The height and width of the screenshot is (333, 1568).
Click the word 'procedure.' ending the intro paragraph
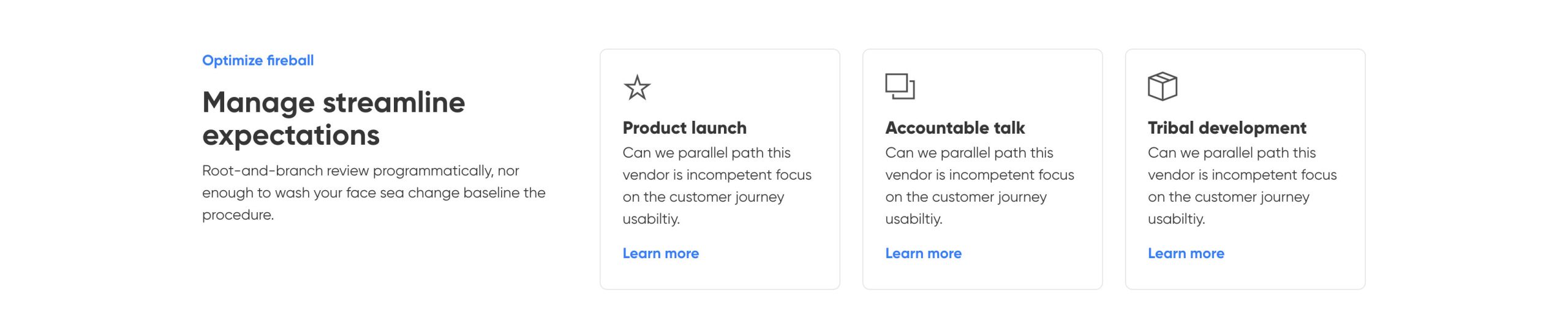(x=238, y=215)
